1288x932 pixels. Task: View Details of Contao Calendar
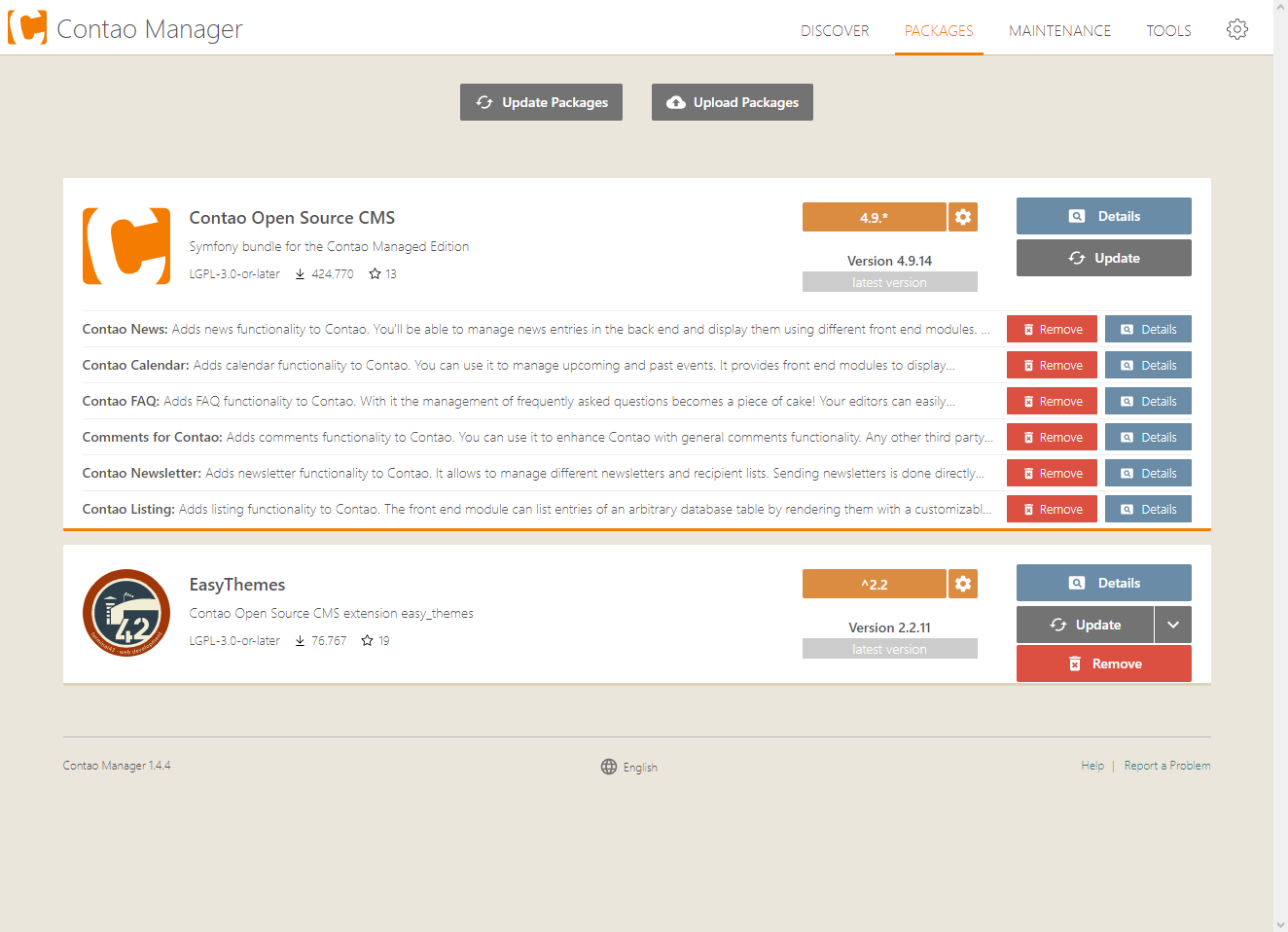click(x=1148, y=365)
